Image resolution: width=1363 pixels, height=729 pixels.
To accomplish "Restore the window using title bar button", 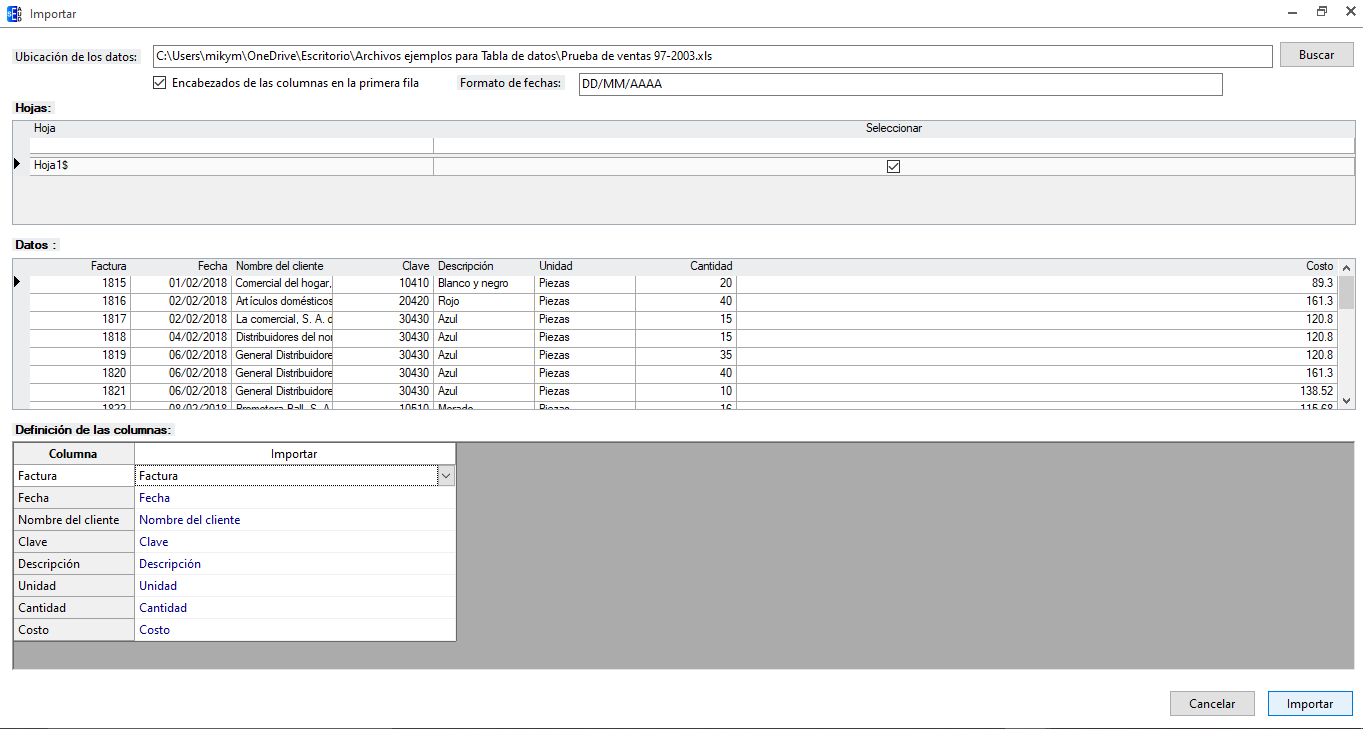I will pyautogui.click(x=1321, y=13).
